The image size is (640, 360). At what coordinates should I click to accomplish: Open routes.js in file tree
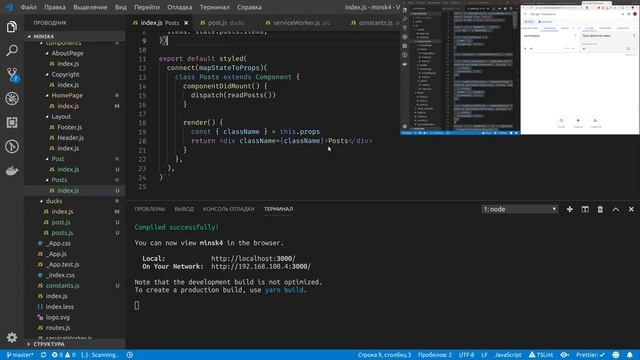[x=58, y=328]
